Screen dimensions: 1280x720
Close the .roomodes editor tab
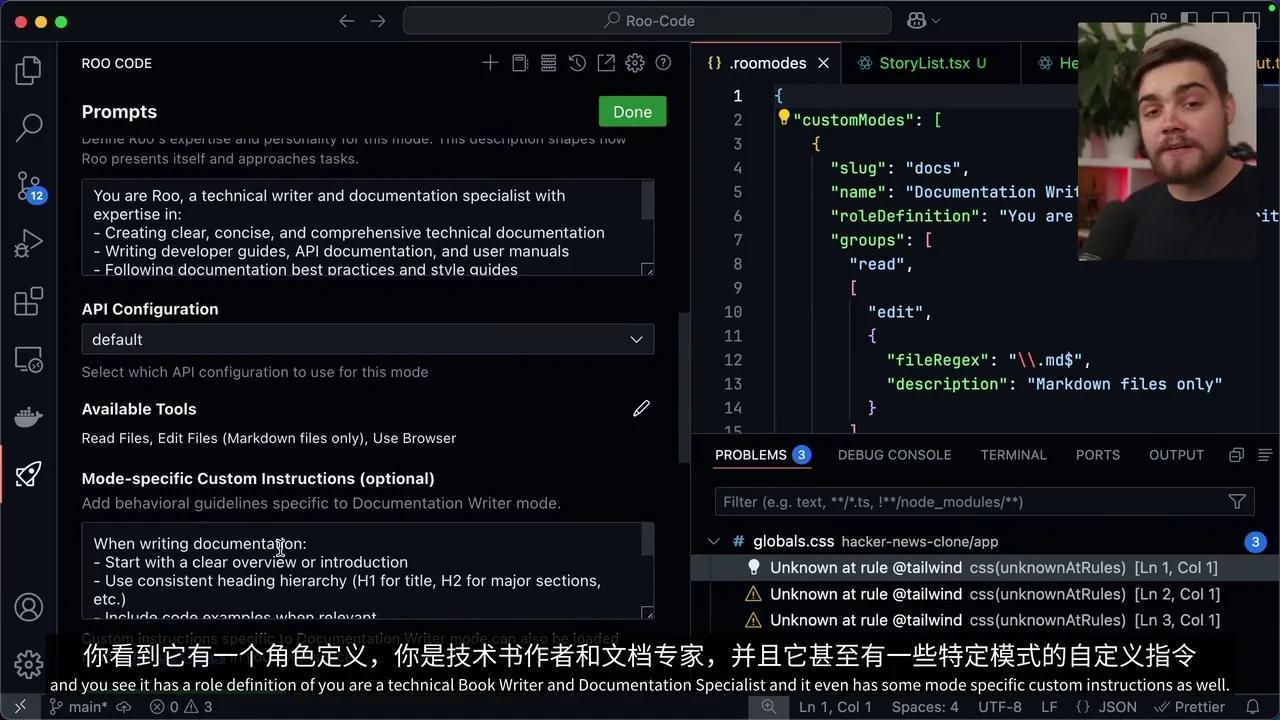pos(823,63)
